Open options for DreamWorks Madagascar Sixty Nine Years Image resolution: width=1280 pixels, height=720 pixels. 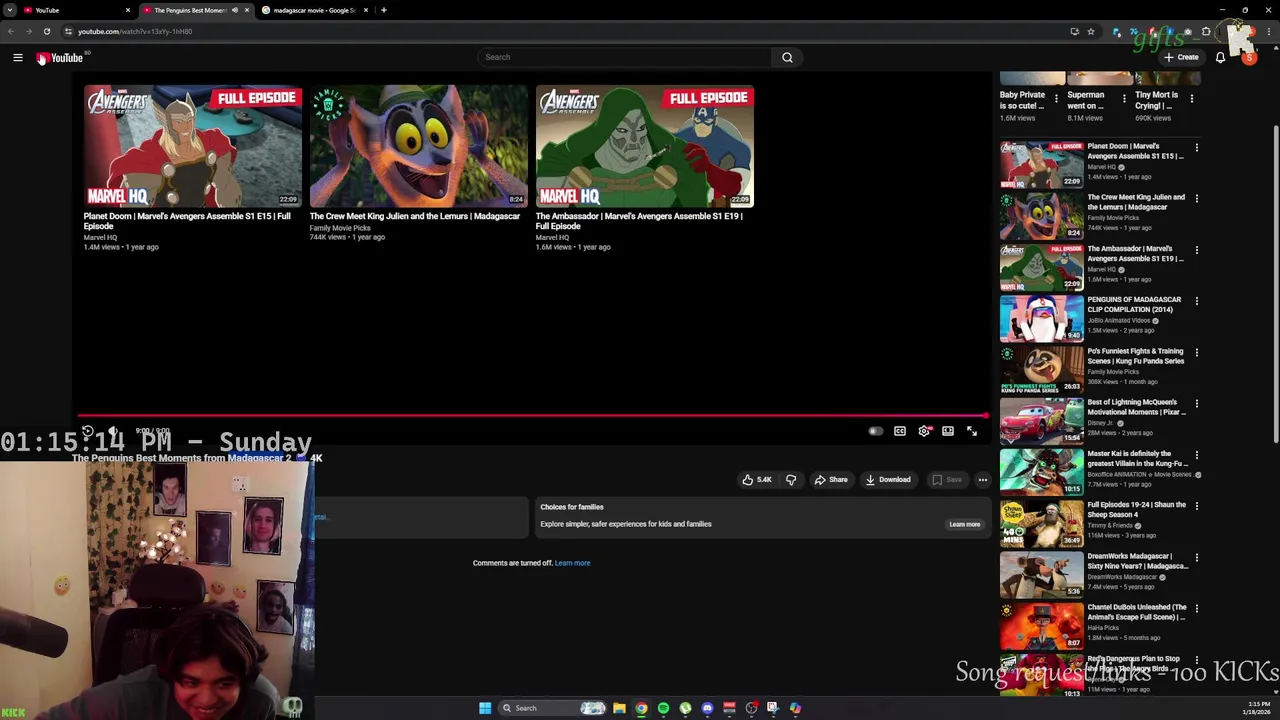tap(1196, 557)
